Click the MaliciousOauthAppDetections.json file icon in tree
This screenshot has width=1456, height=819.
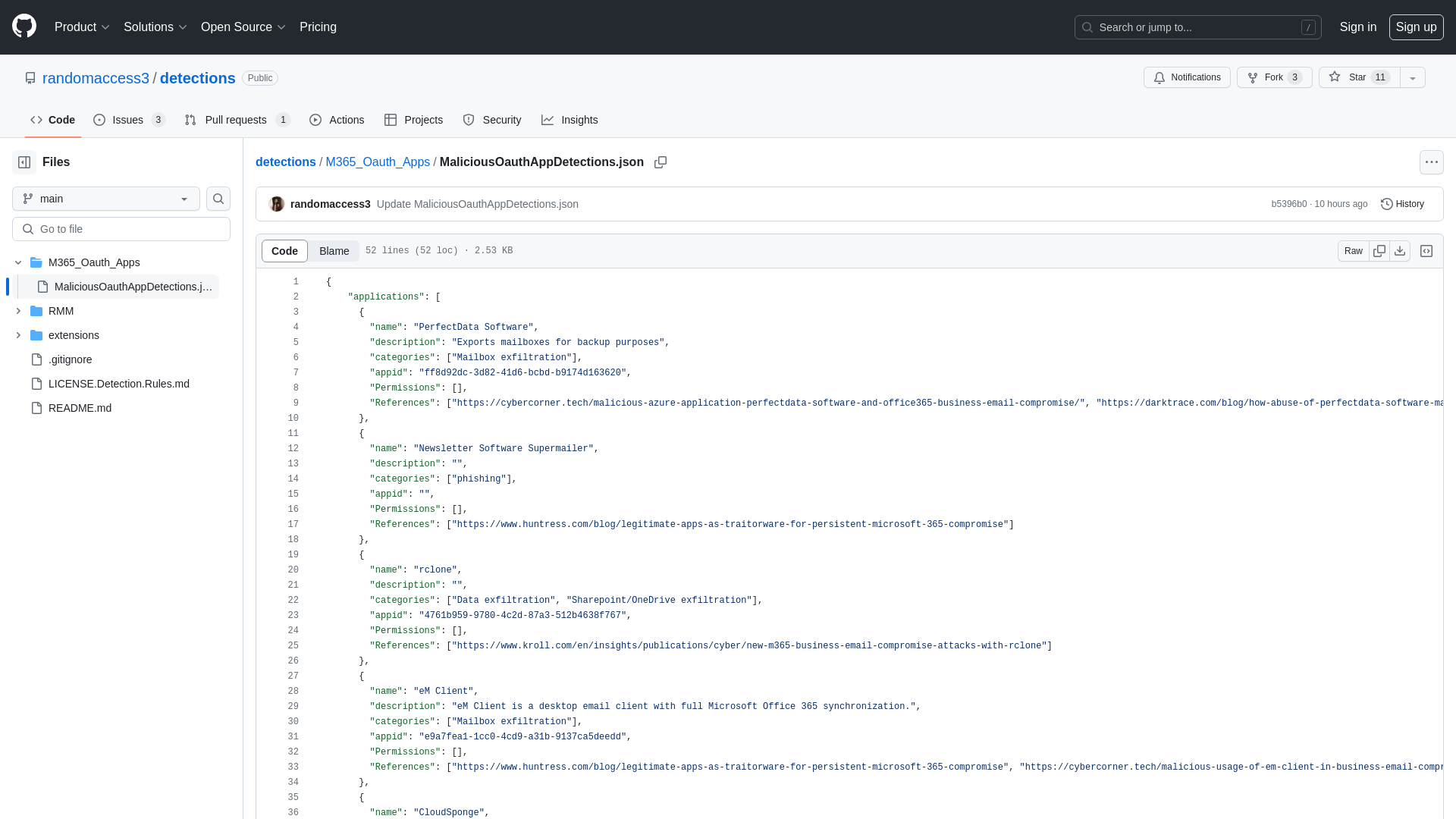[42, 287]
